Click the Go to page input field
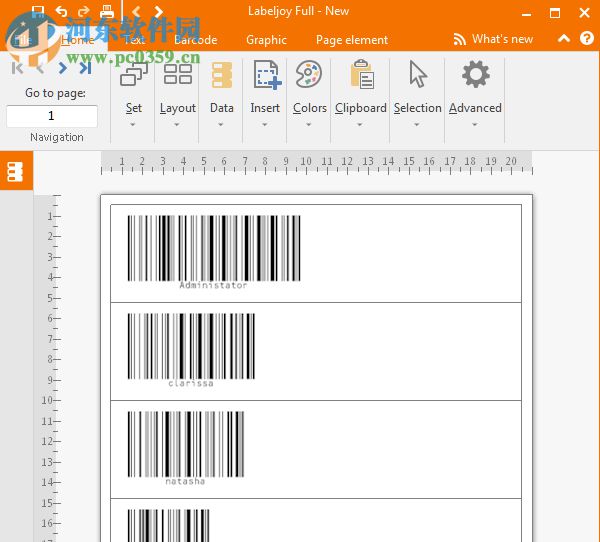Screen dimensions: 600x542 point(52,116)
